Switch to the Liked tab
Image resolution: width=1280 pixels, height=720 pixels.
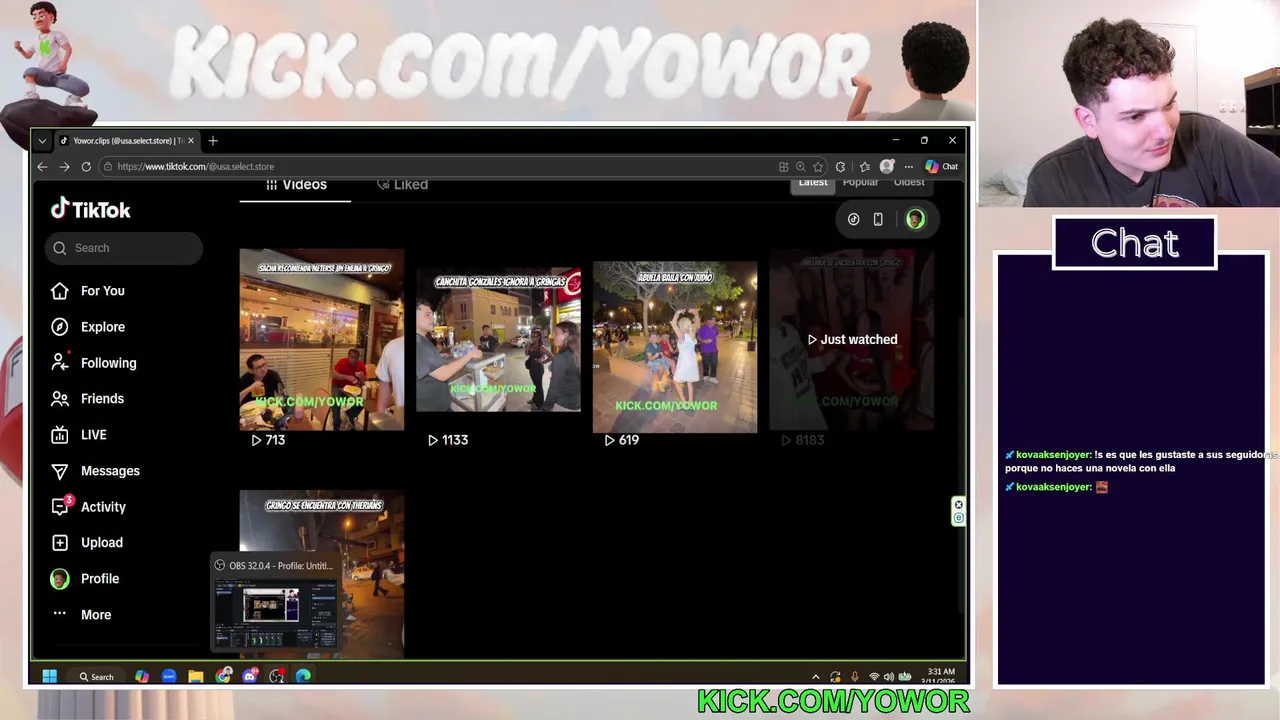(402, 185)
